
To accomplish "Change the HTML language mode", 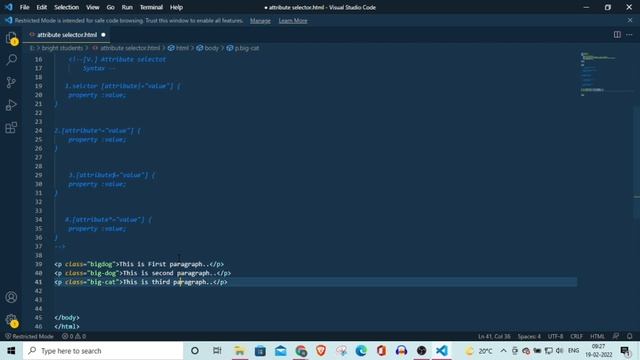I will click(597, 336).
